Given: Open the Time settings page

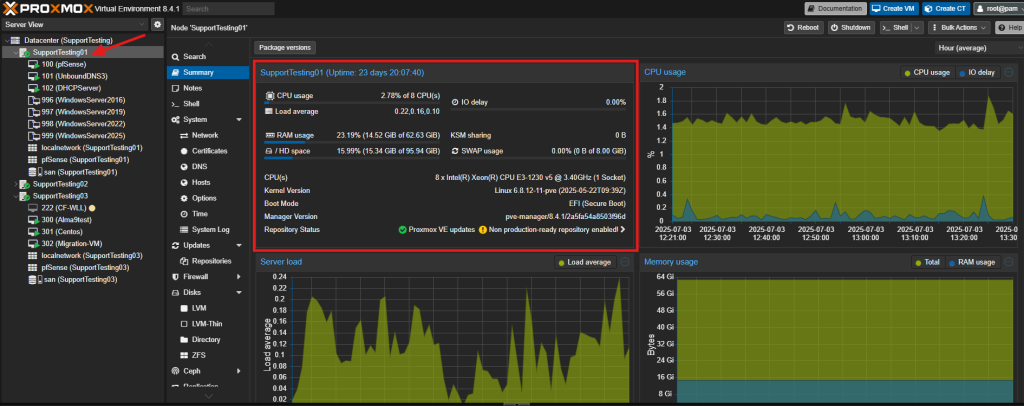Looking at the screenshot, I should (x=200, y=214).
